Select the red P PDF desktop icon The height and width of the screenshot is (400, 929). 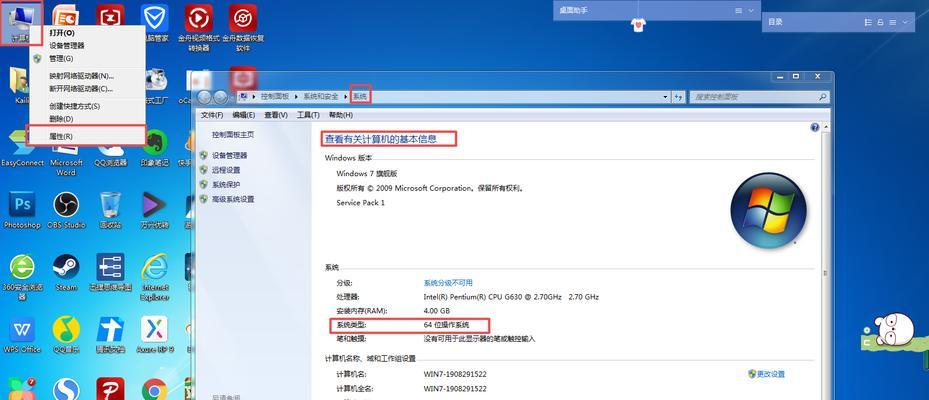coord(110,389)
